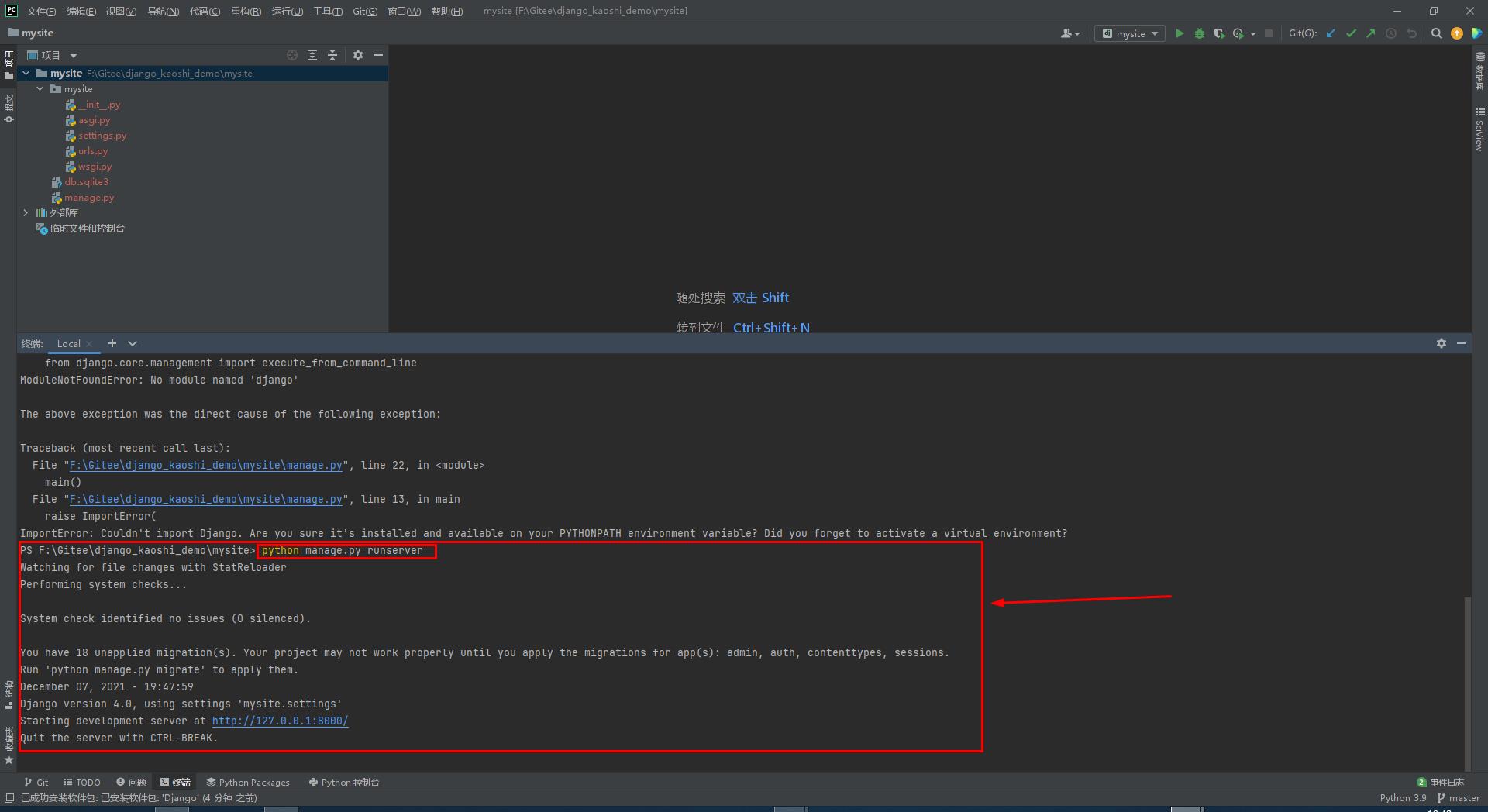Viewport: 1488px width, 812px height.
Task: Run the mysite configuration with the green play icon
Action: (1180, 33)
